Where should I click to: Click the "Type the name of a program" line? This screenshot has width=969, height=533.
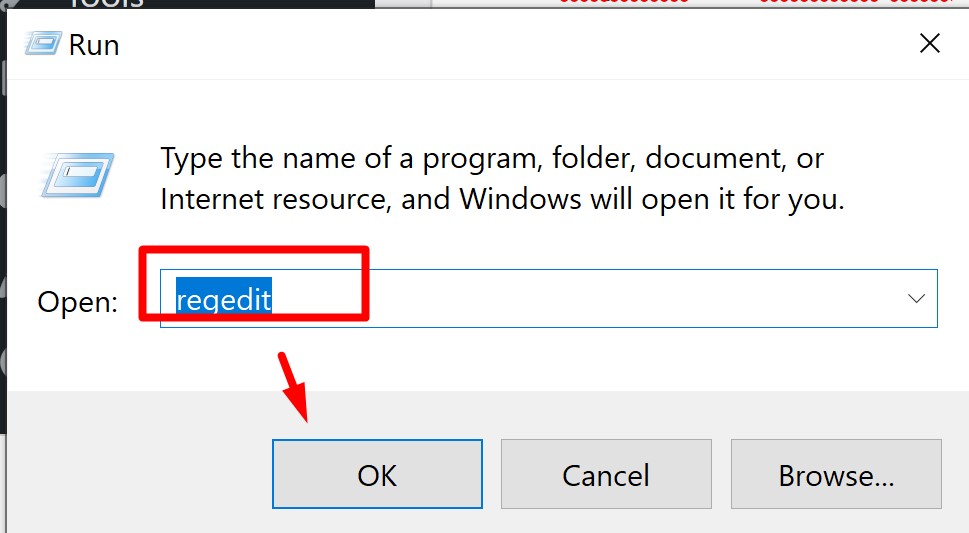pos(492,159)
